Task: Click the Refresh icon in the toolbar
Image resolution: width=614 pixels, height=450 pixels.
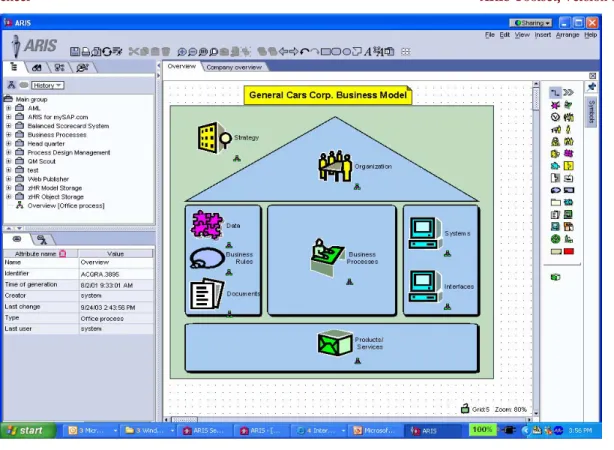Action: [107, 51]
